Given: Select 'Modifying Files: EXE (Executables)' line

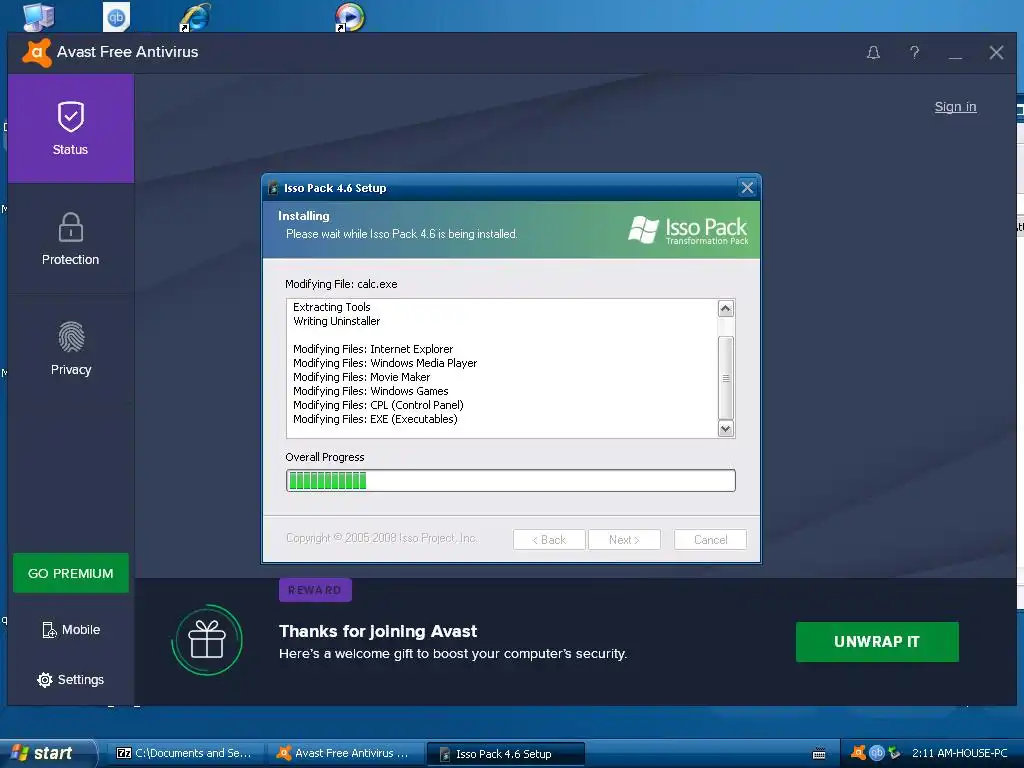Looking at the screenshot, I should click(376, 419).
